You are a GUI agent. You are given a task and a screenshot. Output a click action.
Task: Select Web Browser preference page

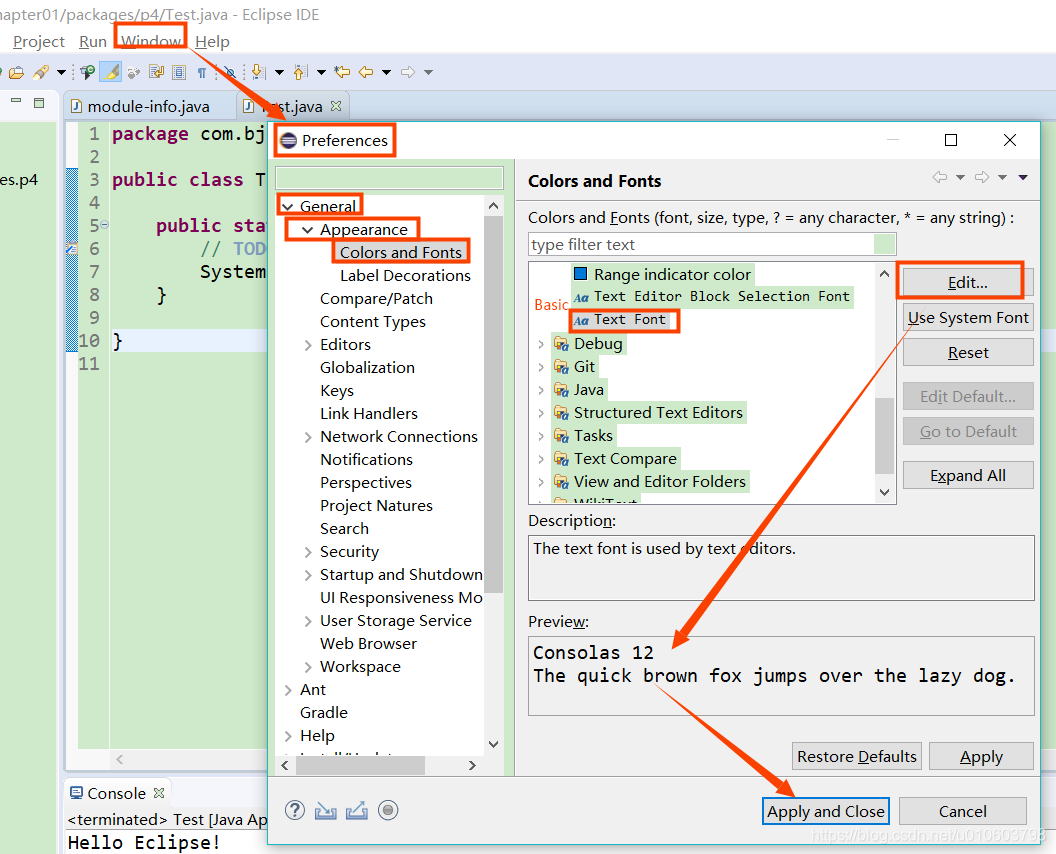pyautogui.click(x=368, y=644)
